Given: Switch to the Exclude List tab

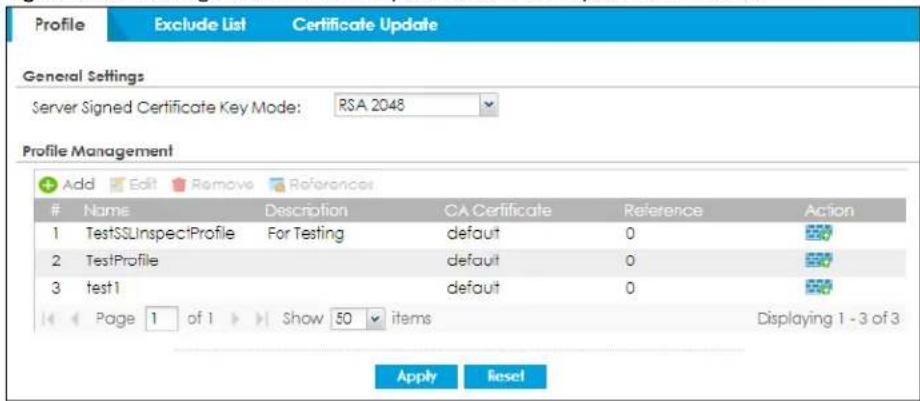Looking at the screenshot, I should tap(200, 25).
